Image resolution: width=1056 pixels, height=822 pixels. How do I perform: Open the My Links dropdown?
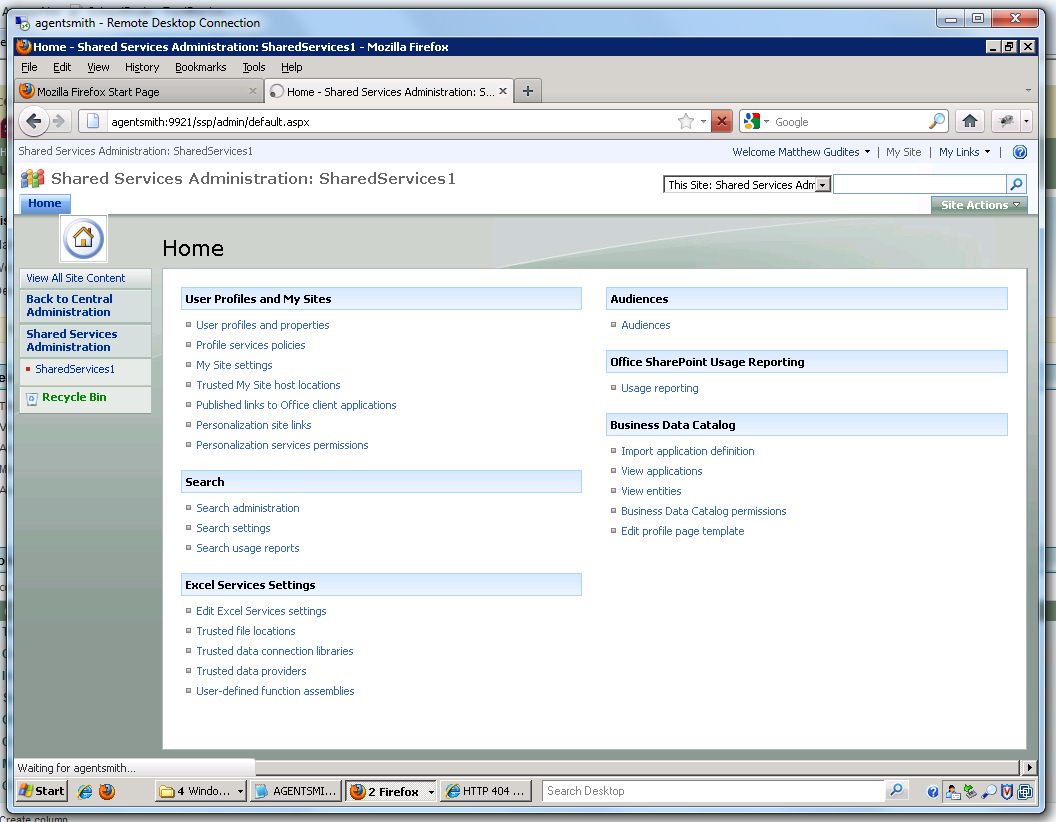pos(964,152)
